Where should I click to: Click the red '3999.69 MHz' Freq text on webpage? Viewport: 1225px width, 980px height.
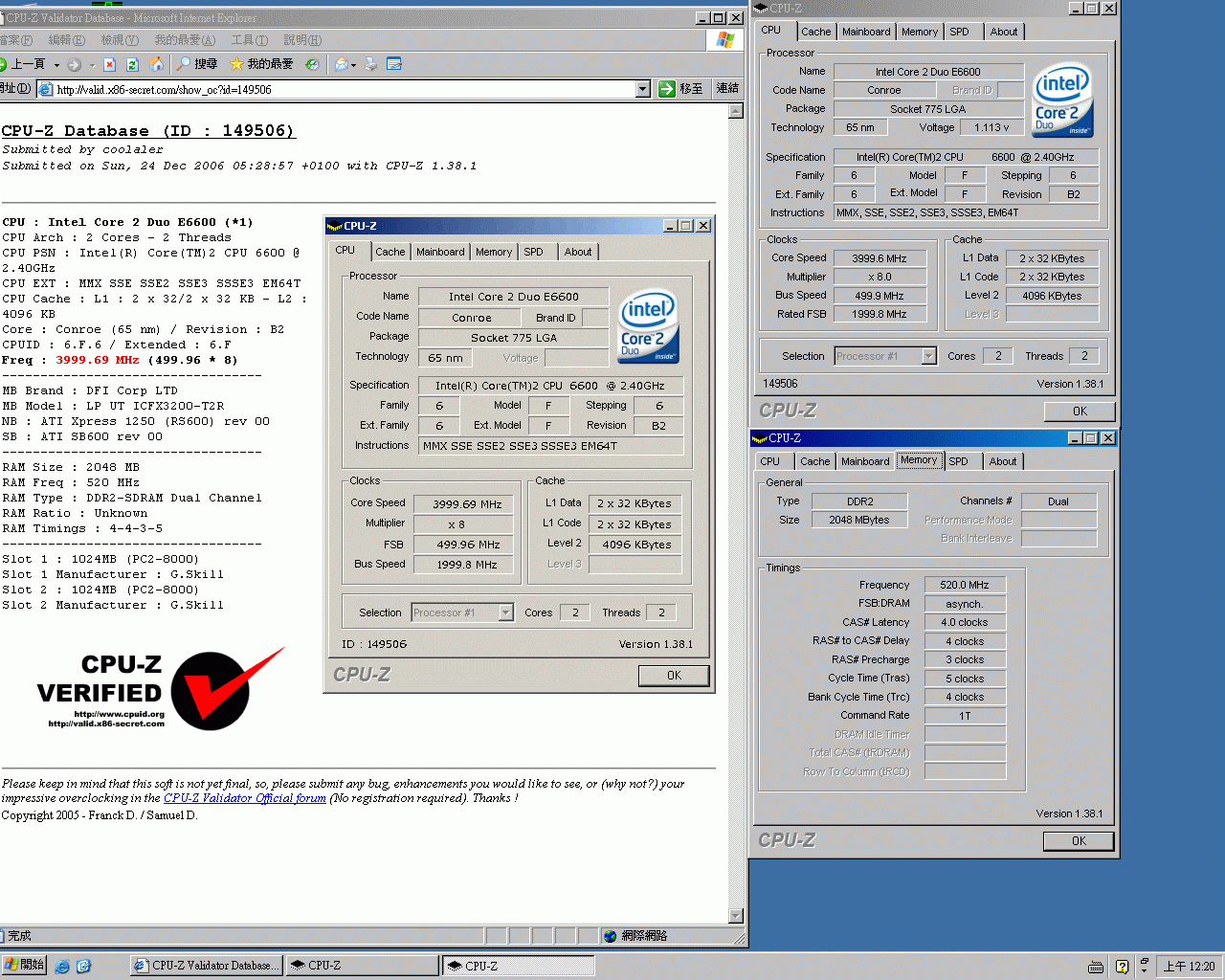tap(98, 360)
